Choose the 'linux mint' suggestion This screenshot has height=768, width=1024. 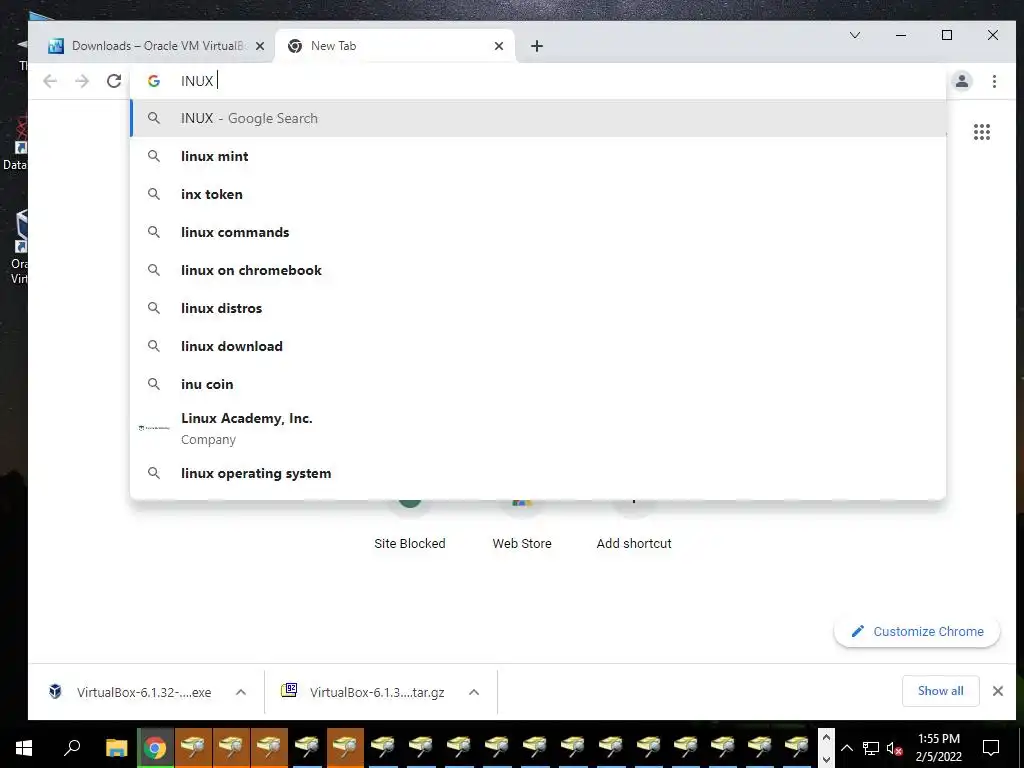click(538, 156)
